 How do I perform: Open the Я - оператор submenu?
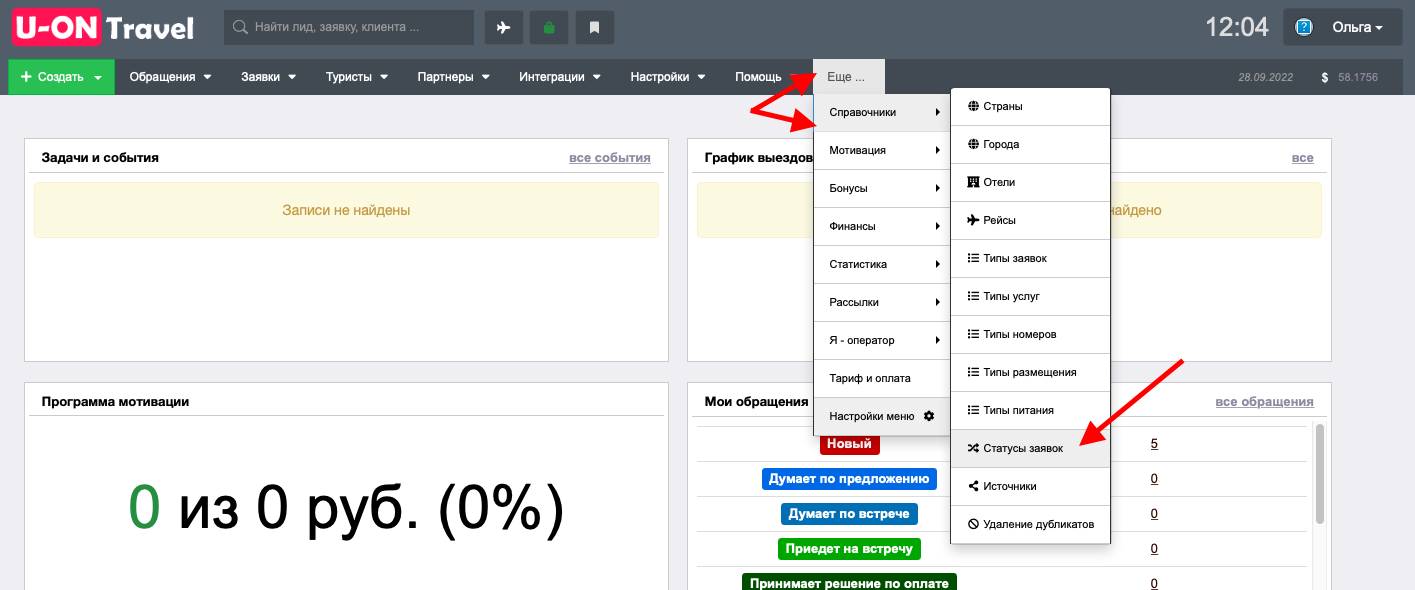881,340
